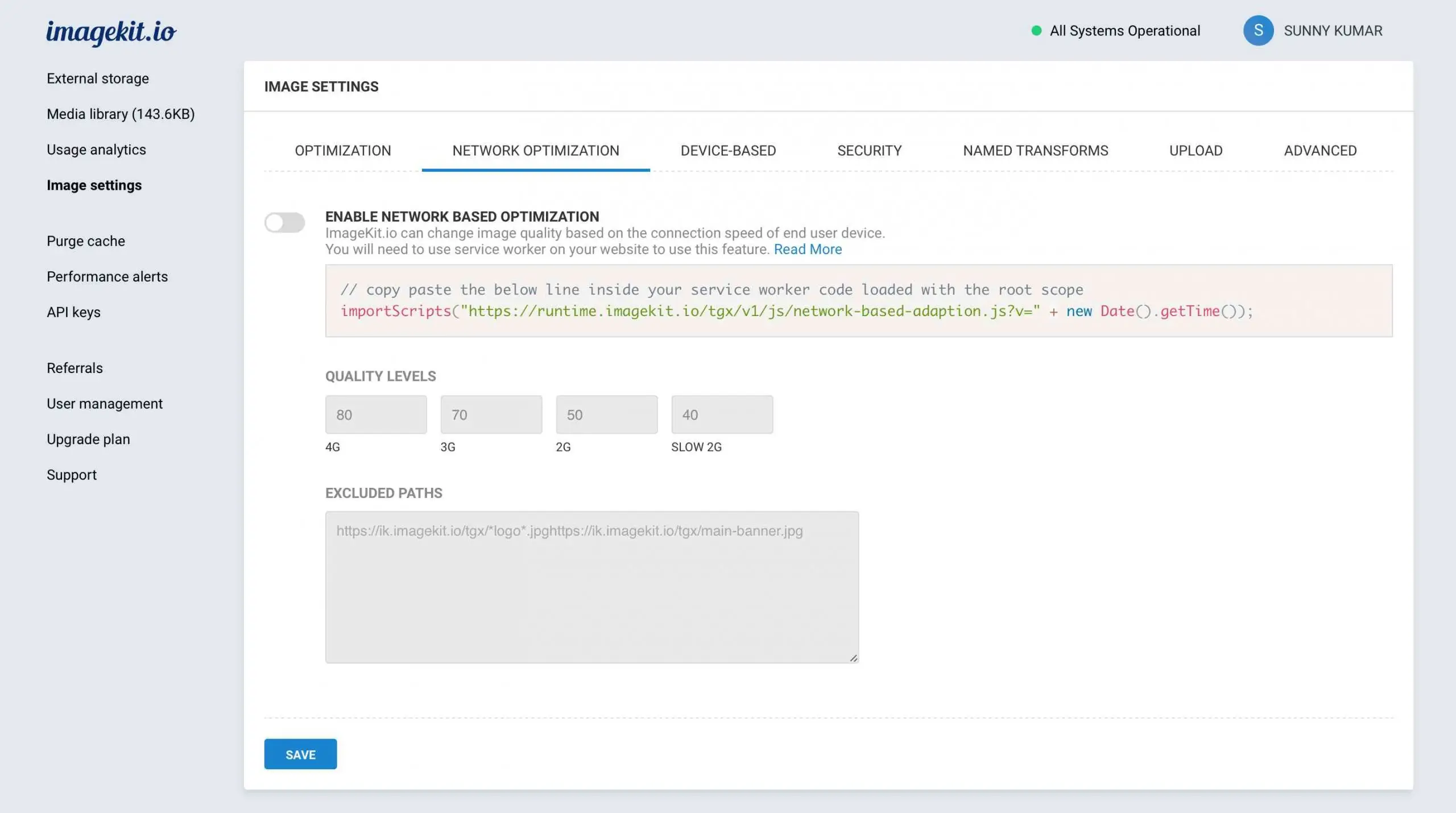This screenshot has width=1456, height=813.
Task: Select Usage analytics in the sidebar
Action: click(96, 150)
